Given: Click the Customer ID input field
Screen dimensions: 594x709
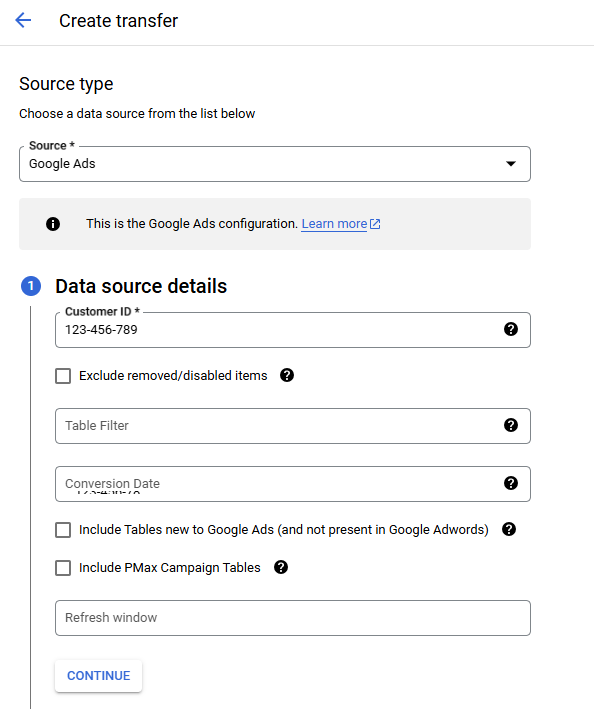Looking at the screenshot, I should 293,330.
